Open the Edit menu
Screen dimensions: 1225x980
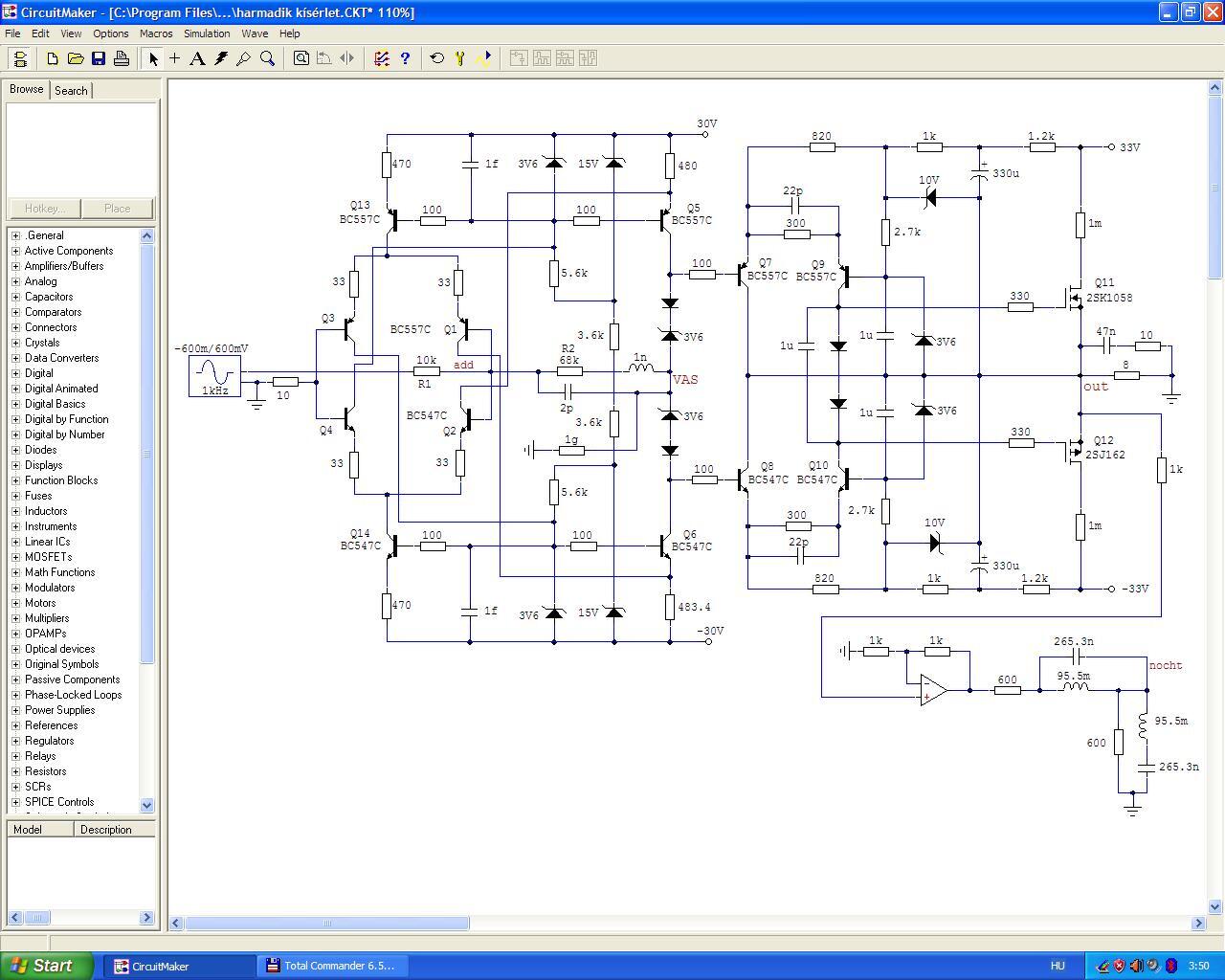[40, 33]
